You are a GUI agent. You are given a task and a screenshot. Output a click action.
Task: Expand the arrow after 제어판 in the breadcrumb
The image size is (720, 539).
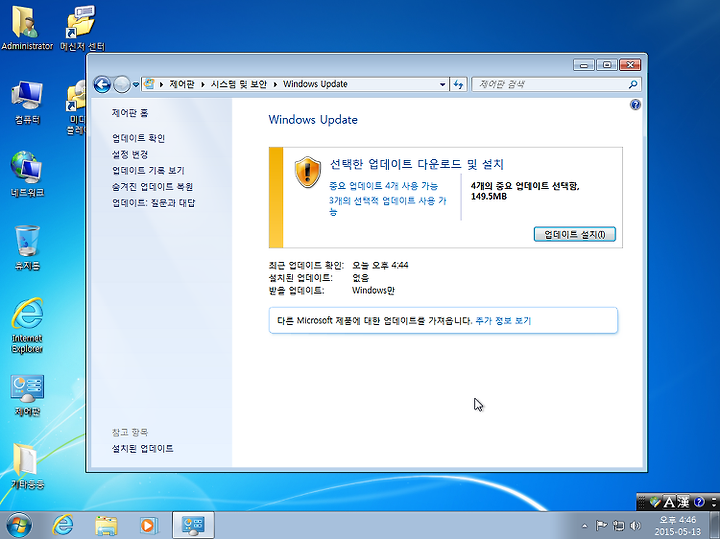[x=202, y=84]
